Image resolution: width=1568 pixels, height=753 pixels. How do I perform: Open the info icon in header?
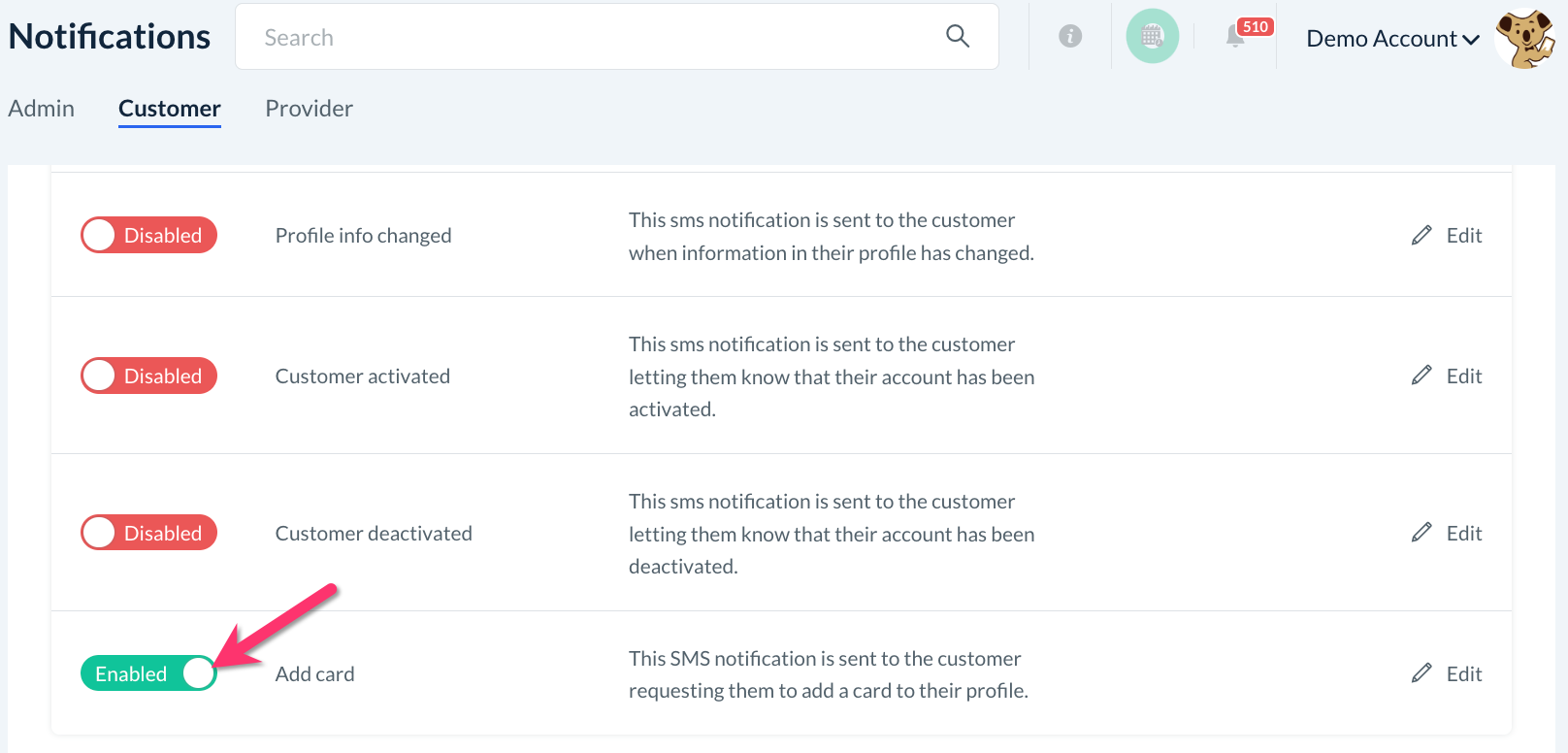(x=1070, y=36)
